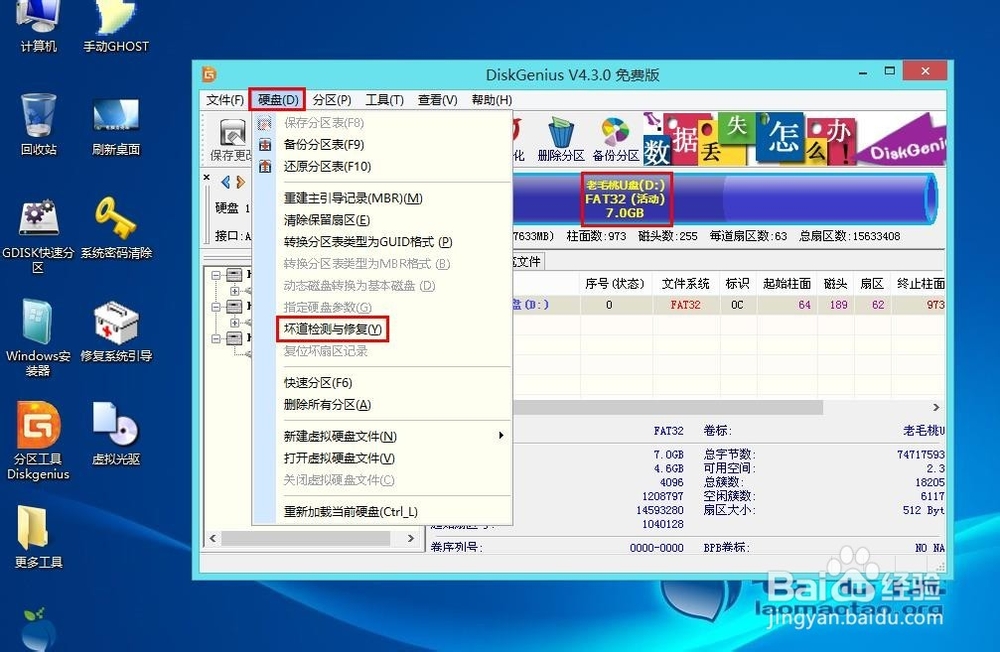
Task: Open the 分区(P) menu
Action: 332,100
